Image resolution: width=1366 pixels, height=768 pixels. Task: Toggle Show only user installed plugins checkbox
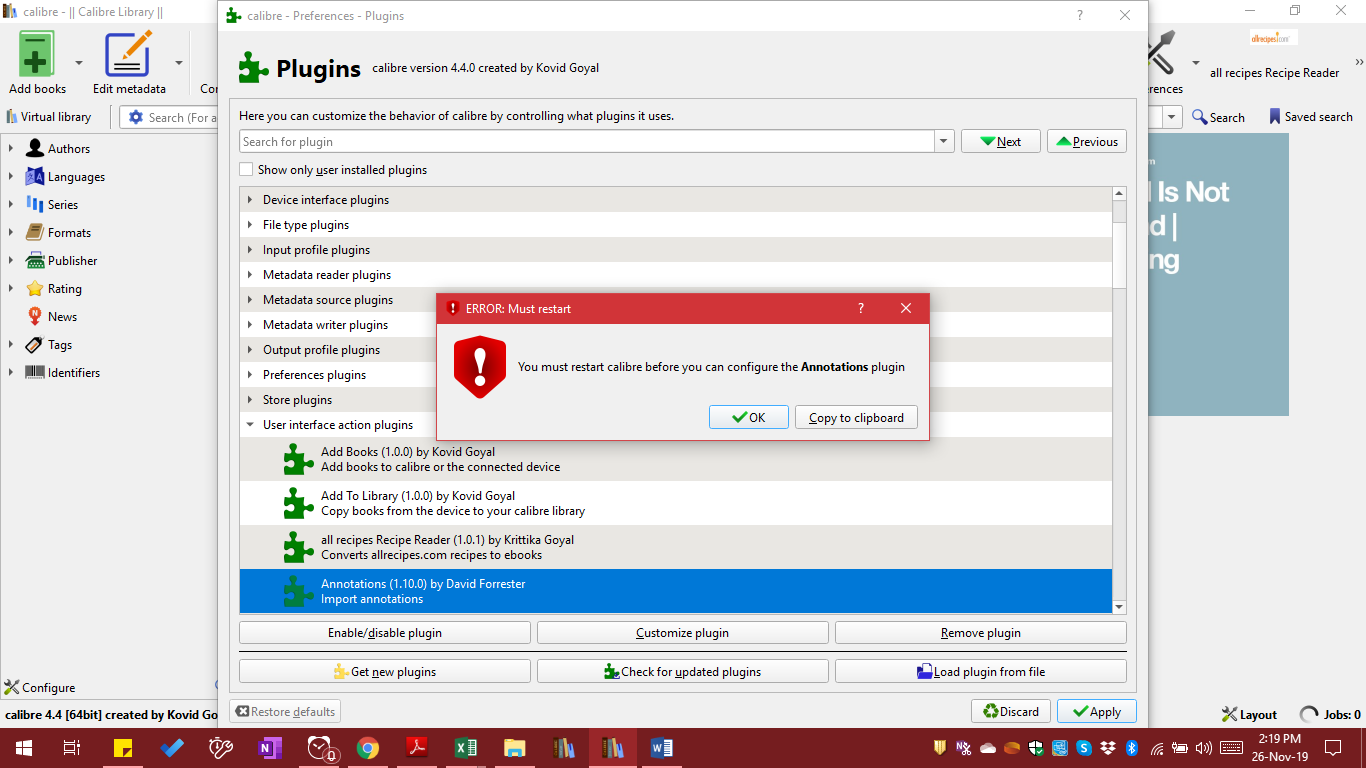pyautogui.click(x=246, y=170)
